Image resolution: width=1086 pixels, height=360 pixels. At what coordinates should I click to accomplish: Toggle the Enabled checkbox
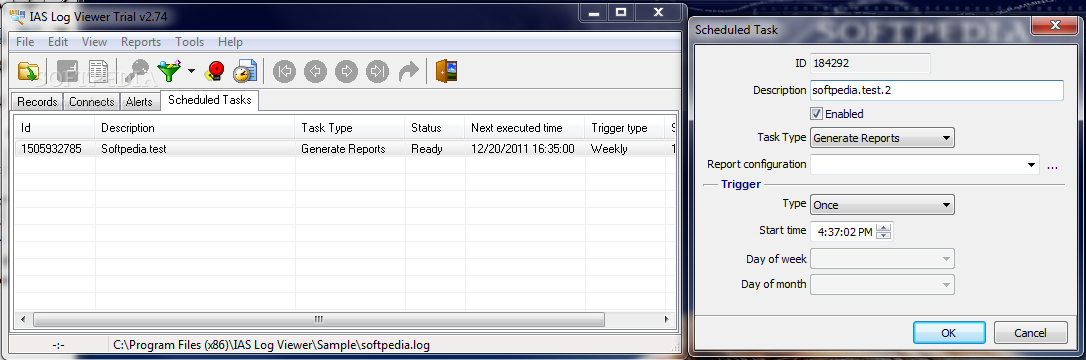817,114
